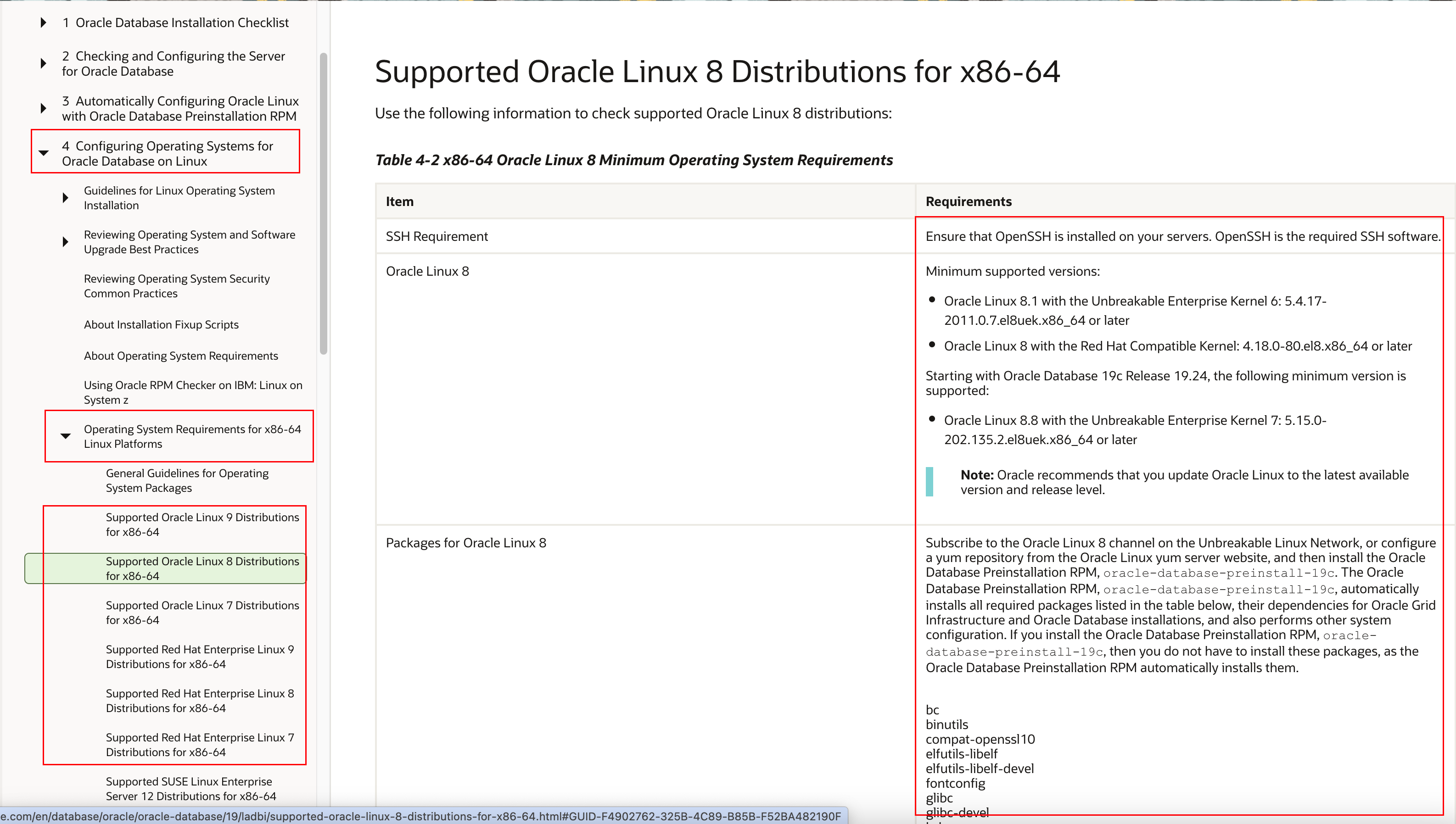Expand chapter 1 Oracle Database Installation Checklist arrow
Image resolution: width=1456 pixels, height=824 pixels.
pyautogui.click(x=44, y=22)
